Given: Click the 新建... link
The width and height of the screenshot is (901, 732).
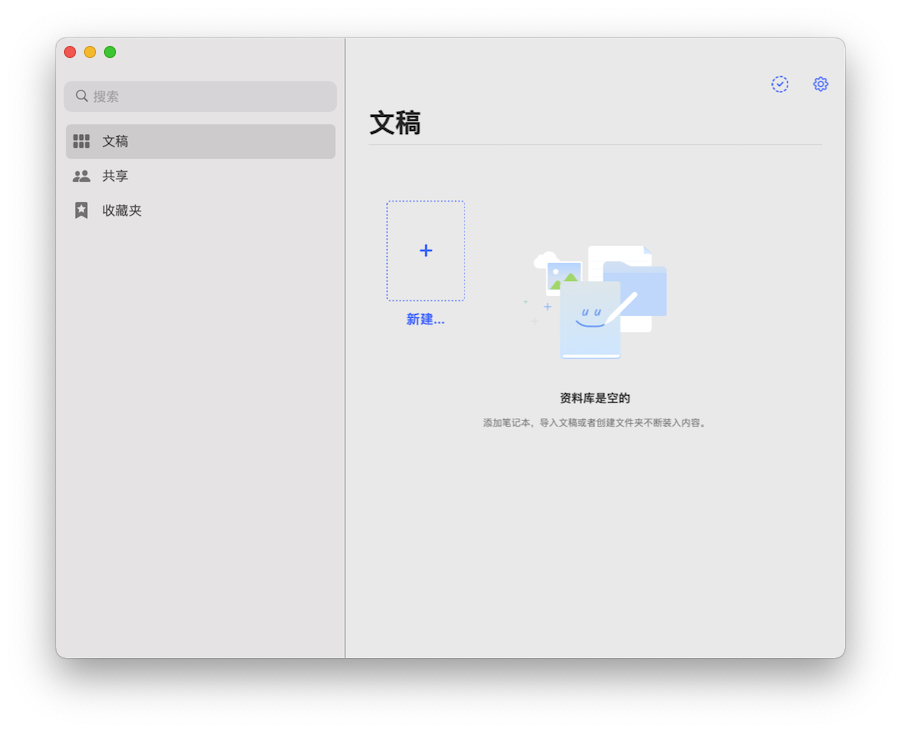Looking at the screenshot, I should 425,319.
